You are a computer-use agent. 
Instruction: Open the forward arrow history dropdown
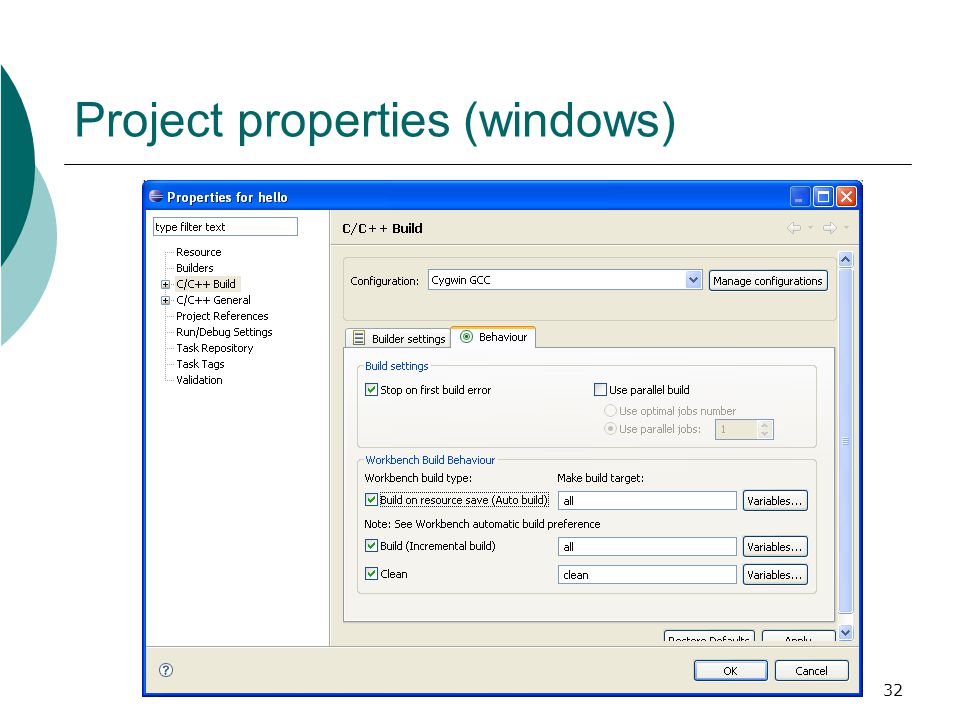click(846, 228)
